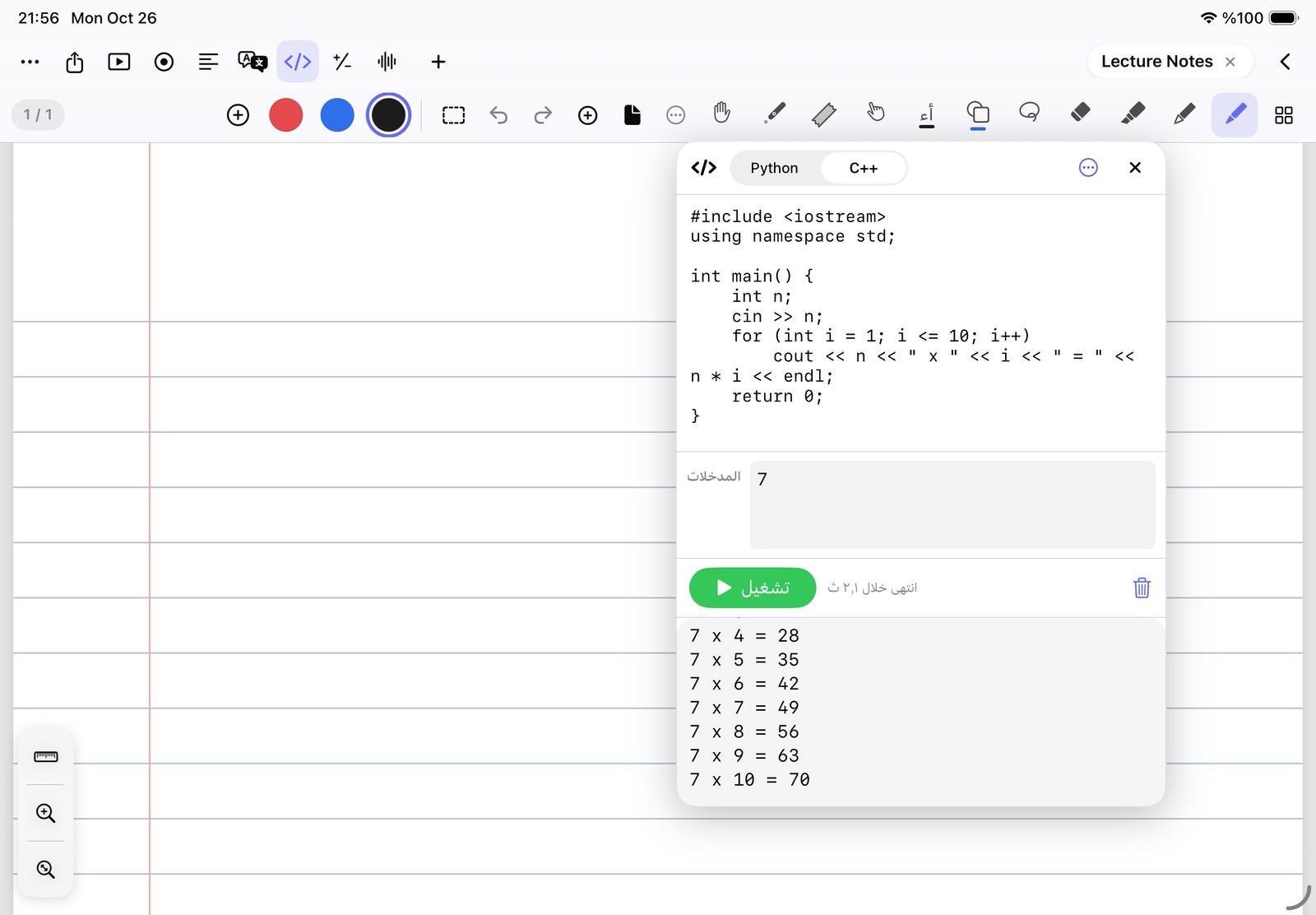Image resolution: width=1316 pixels, height=915 pixels.
Task: Select the hand pan tool
Action: coord(721,114)
